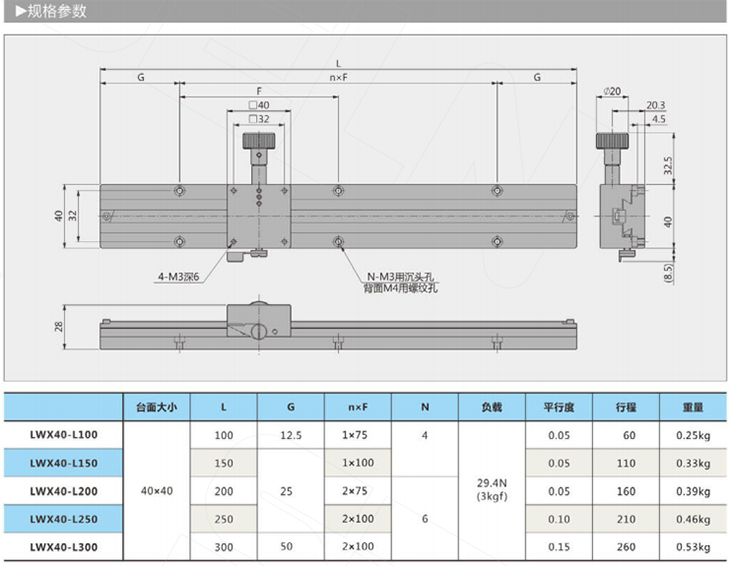Select the LWX40-L250 model row label
730x566 pixels.
[62, 519]
